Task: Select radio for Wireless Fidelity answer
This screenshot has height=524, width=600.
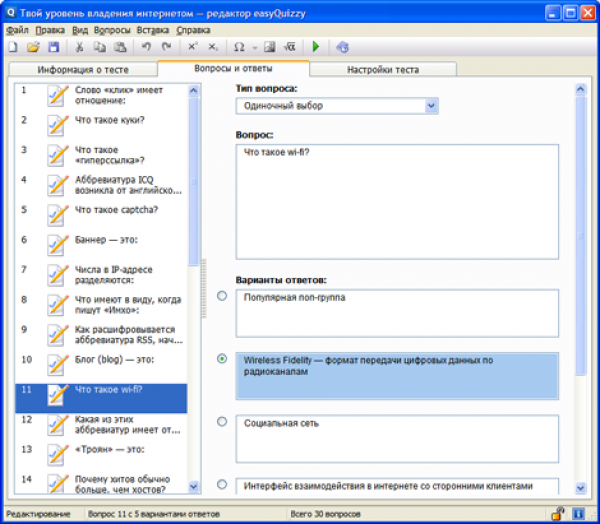Action: pos(222,359)
